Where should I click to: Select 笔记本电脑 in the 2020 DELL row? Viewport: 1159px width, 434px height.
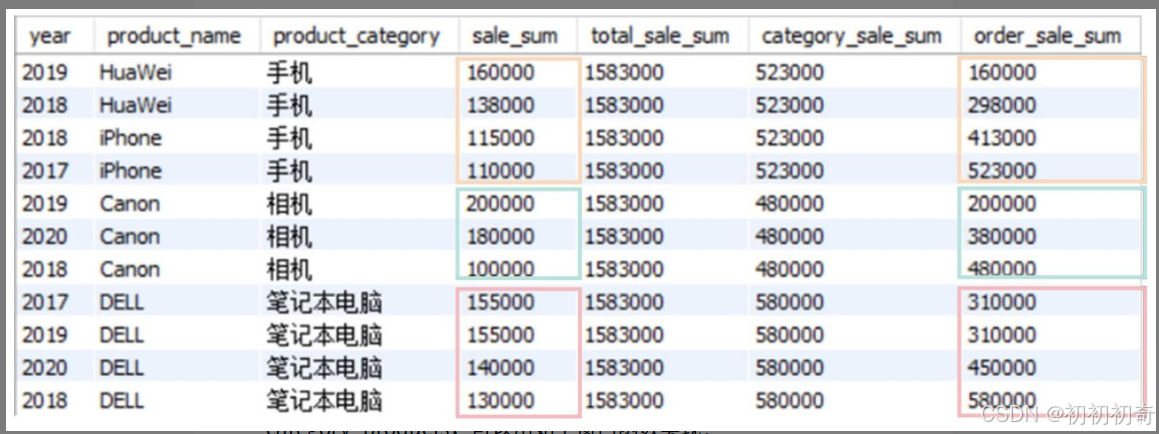coord(324,367)
